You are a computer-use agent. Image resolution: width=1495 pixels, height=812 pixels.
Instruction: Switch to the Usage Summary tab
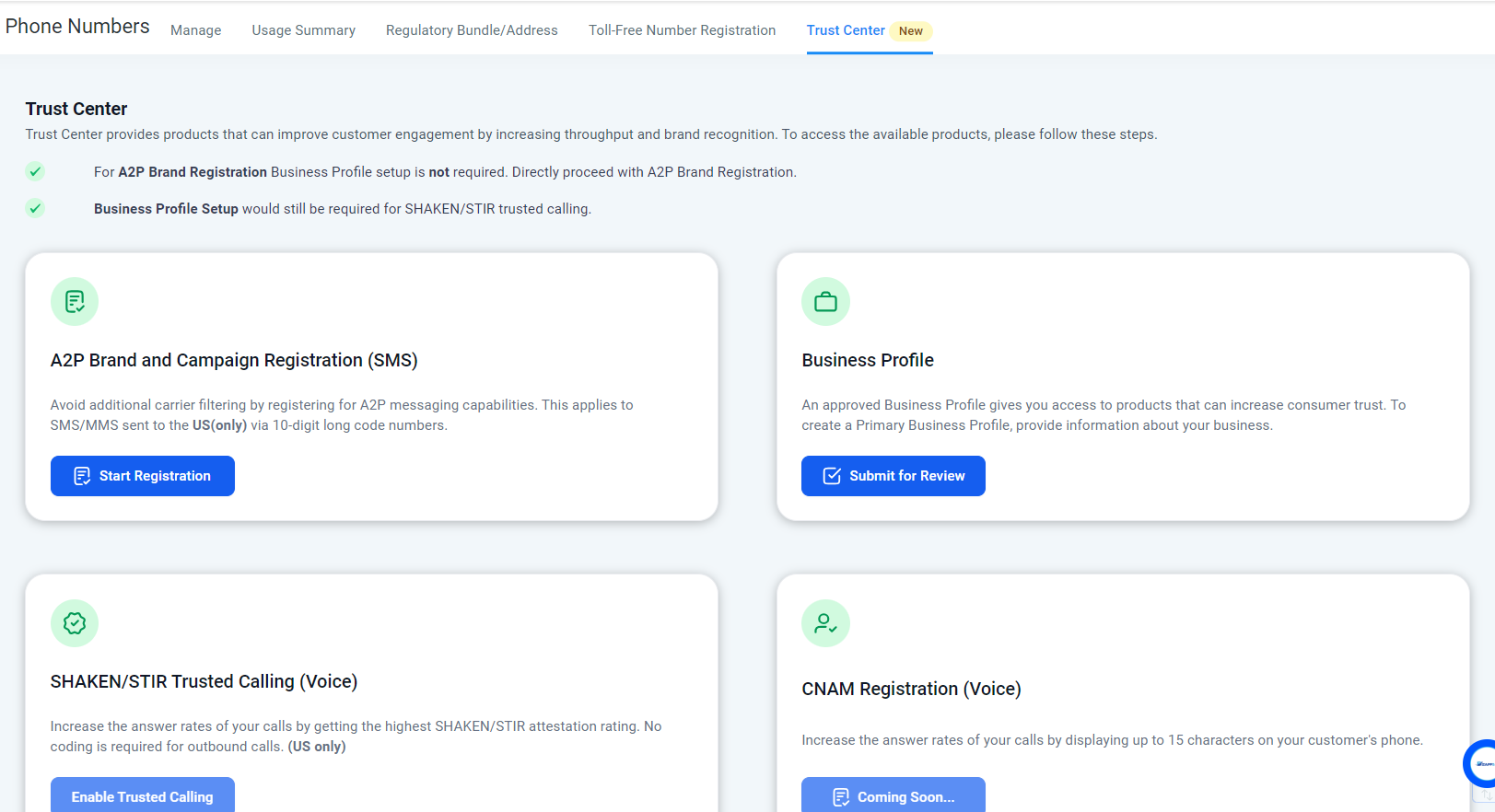(303, 30)
